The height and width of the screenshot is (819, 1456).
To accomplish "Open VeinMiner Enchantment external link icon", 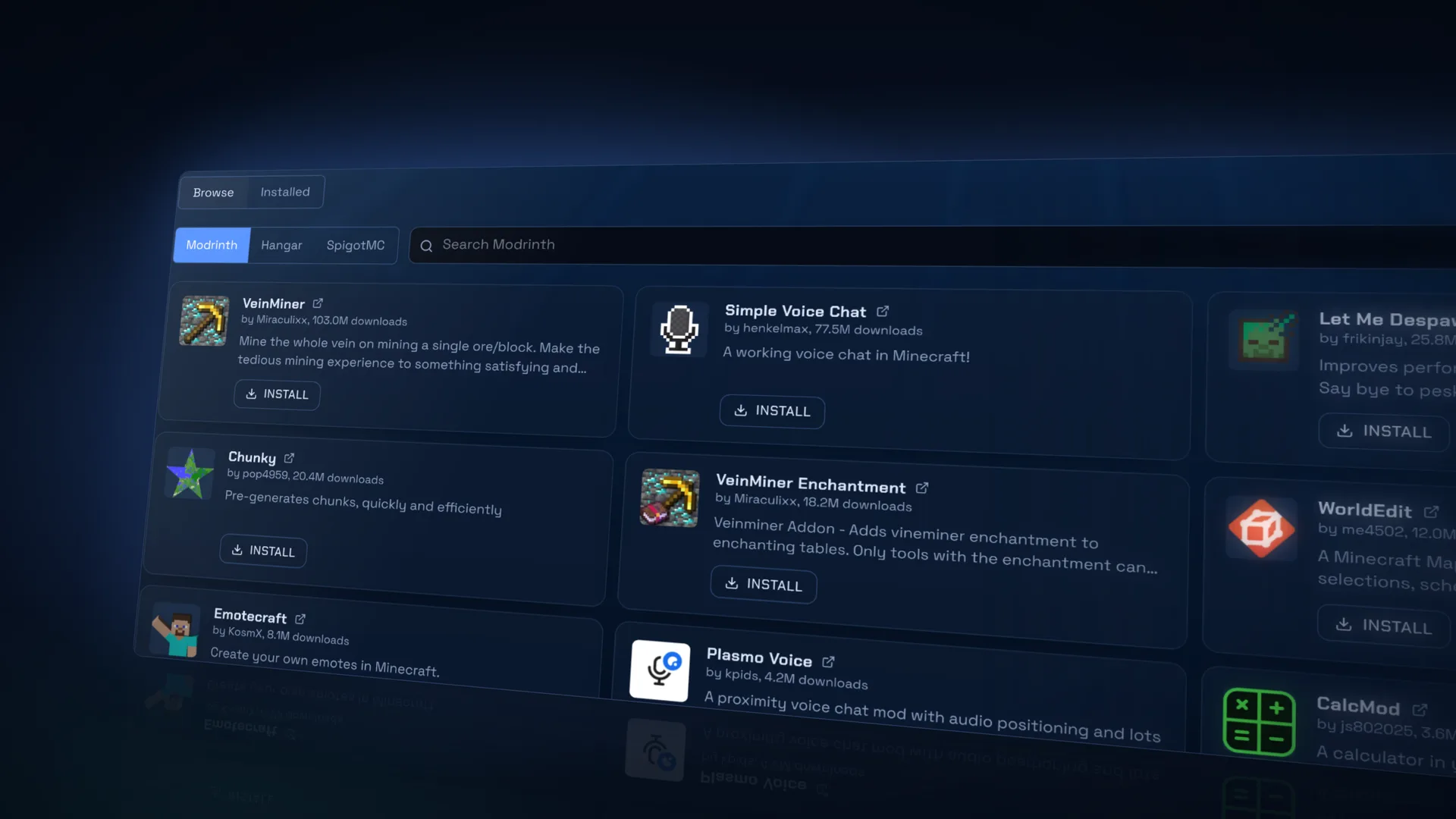I will coord(922,488).
